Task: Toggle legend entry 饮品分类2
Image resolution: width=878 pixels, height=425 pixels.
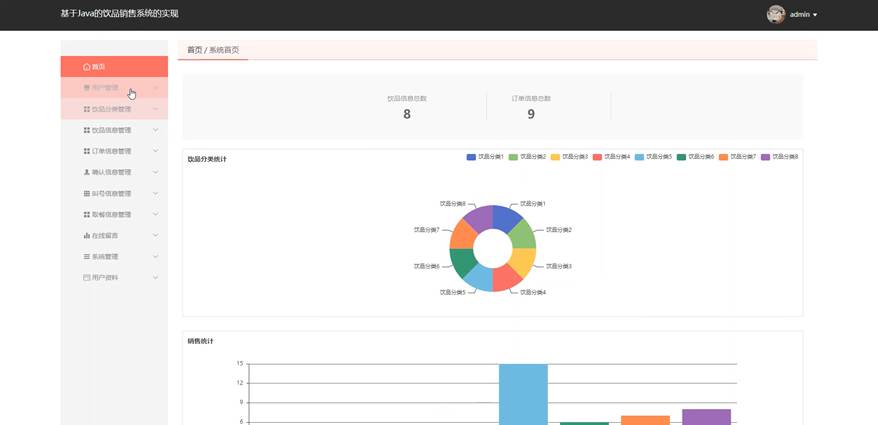Action: pos(527,157)
